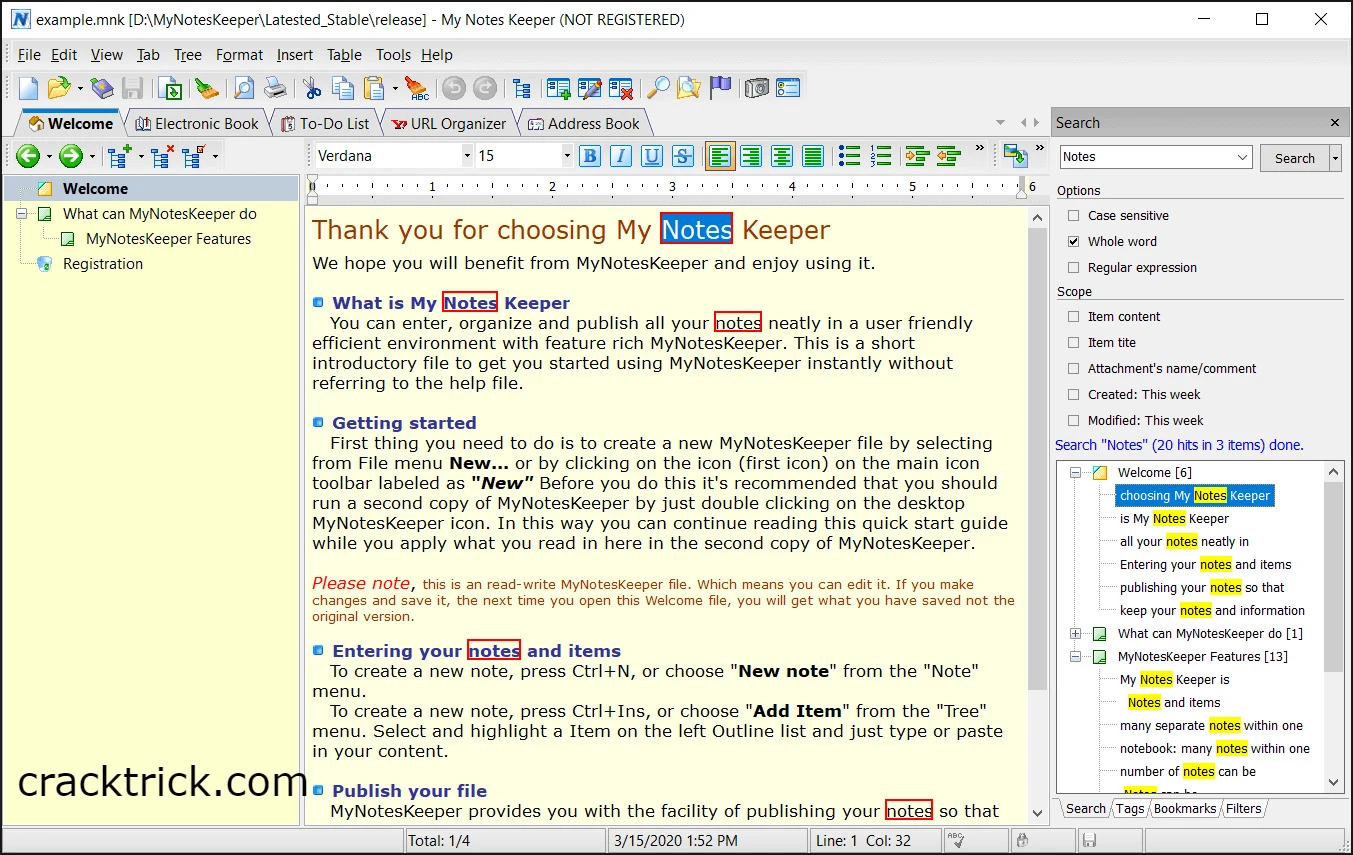1353x855 pixels.
Task: Select MyNotesKeeper Features tree item
Action: click(x=168, y=239)
